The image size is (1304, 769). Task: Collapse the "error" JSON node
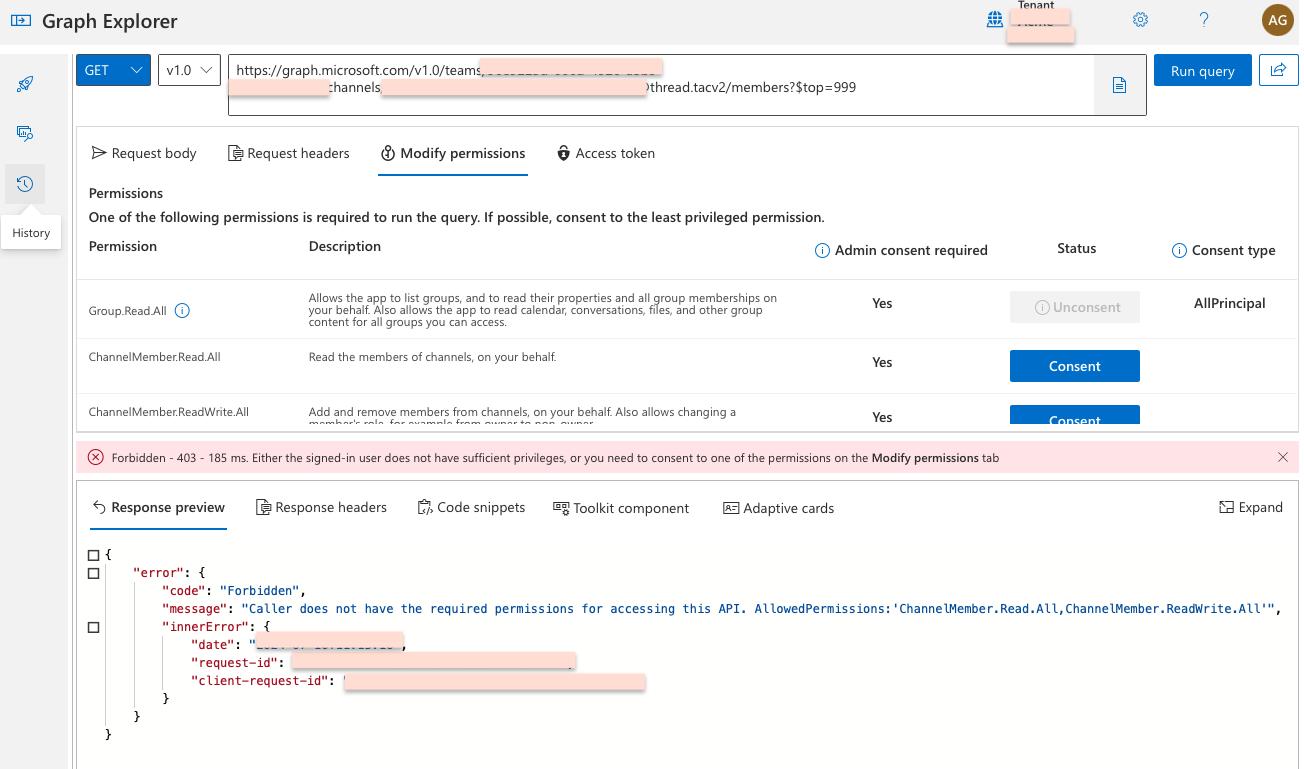pos(93,573)
